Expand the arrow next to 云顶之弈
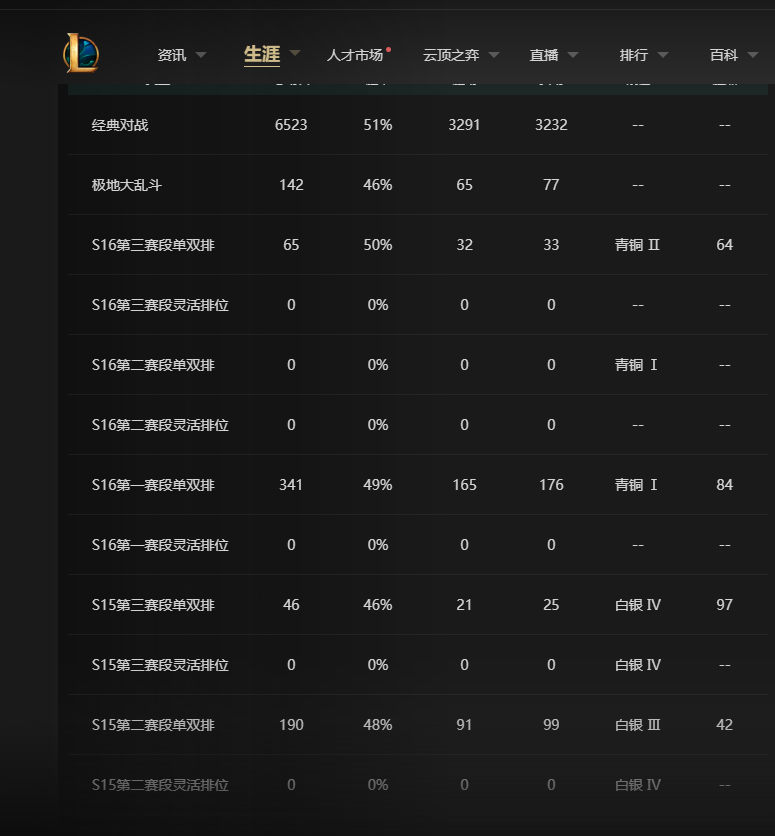Viewport: 775px width, 836px height. (x=494, y=55)
